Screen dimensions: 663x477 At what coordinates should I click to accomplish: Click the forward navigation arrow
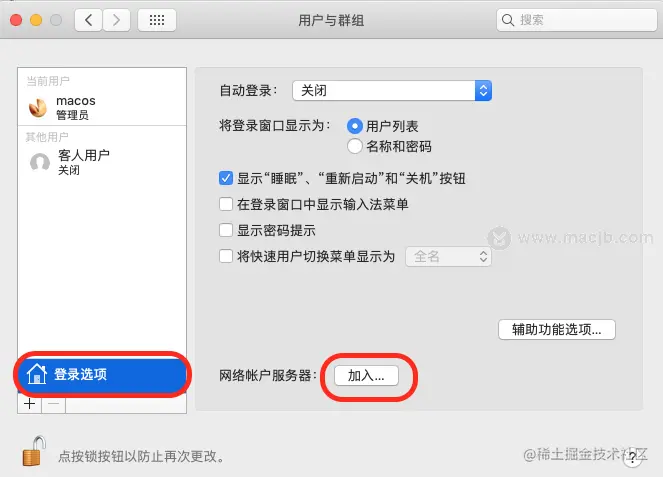click(116, 20)
